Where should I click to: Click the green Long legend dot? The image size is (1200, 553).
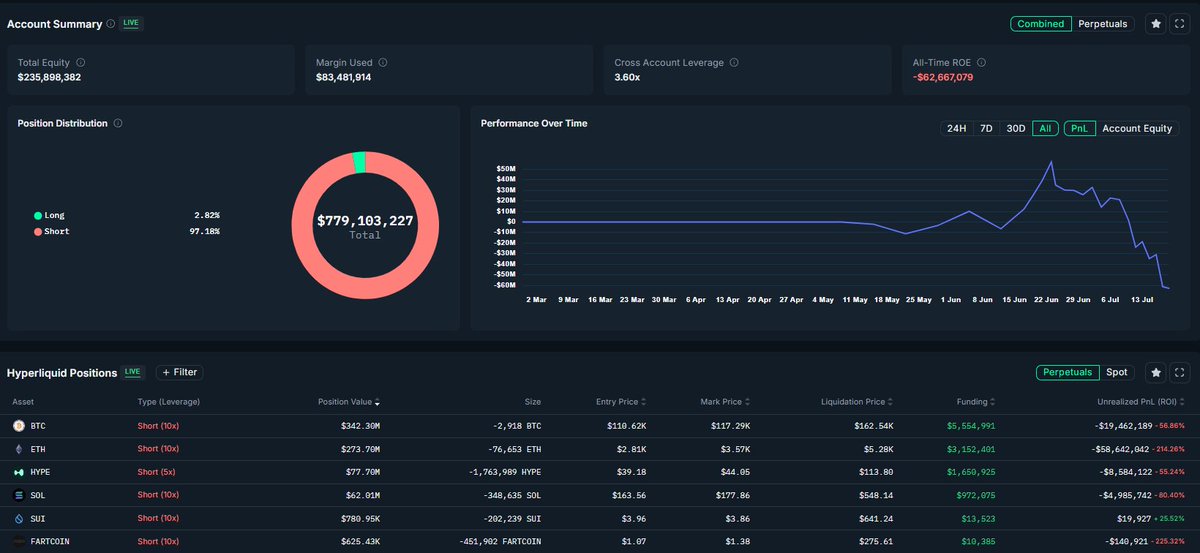[x=38, y=215]
